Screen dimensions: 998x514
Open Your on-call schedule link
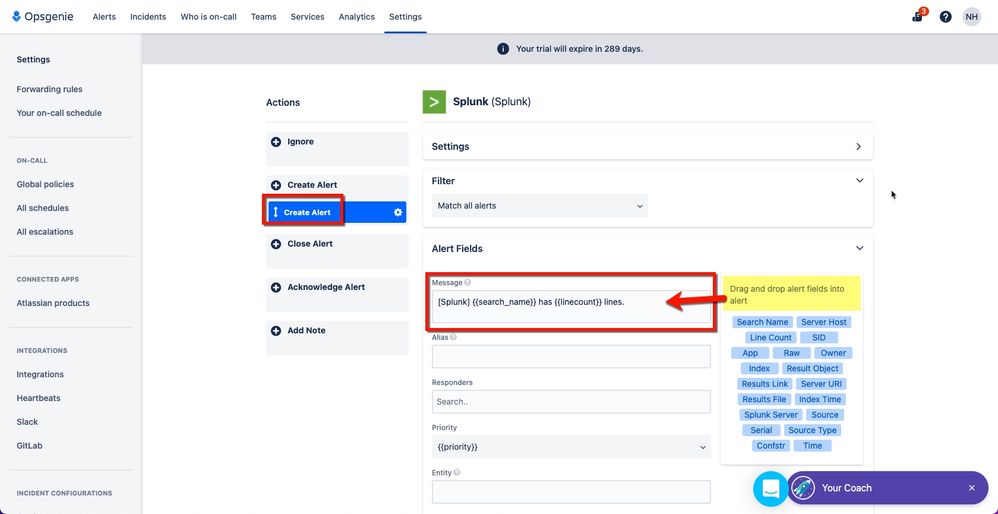click(59, 113)
